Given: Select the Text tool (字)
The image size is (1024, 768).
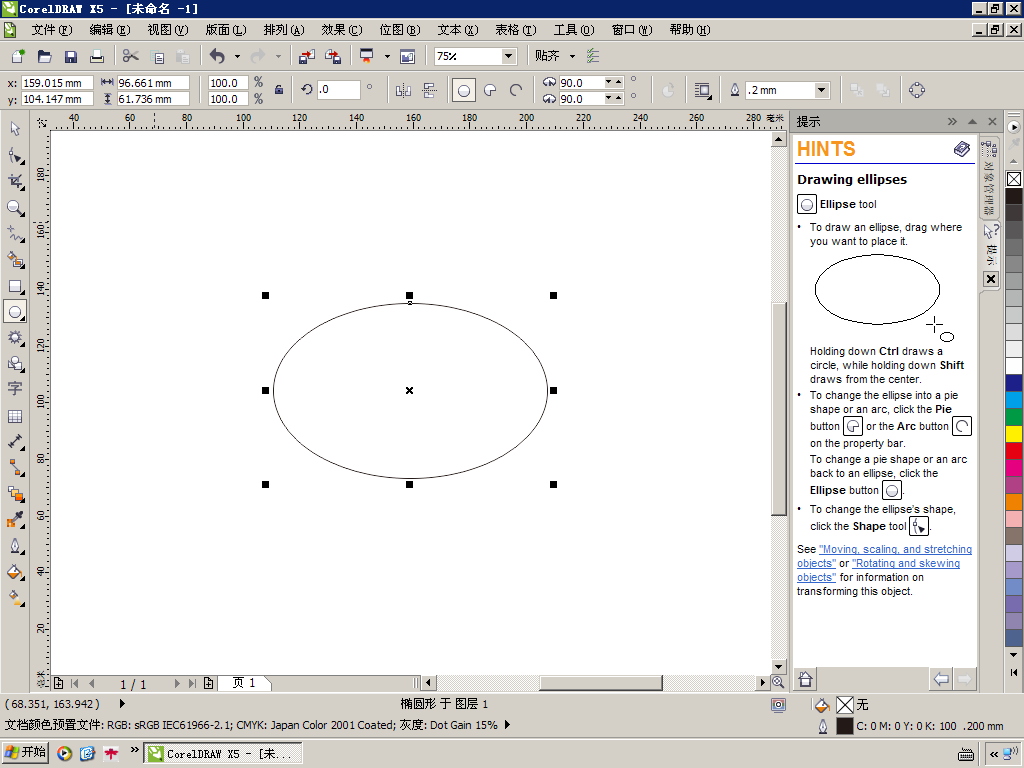Looking at the screenshot, I should coord(15,389).
